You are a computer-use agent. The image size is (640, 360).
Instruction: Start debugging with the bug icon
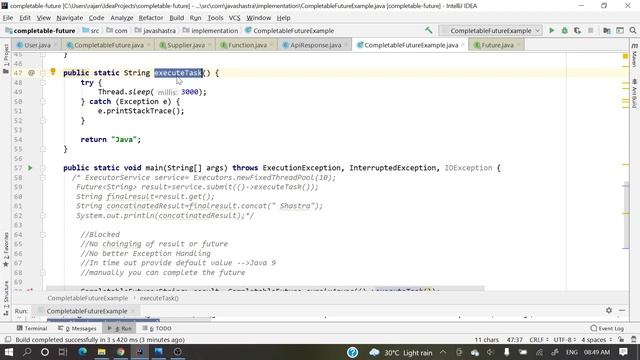[x=564, y=30]
